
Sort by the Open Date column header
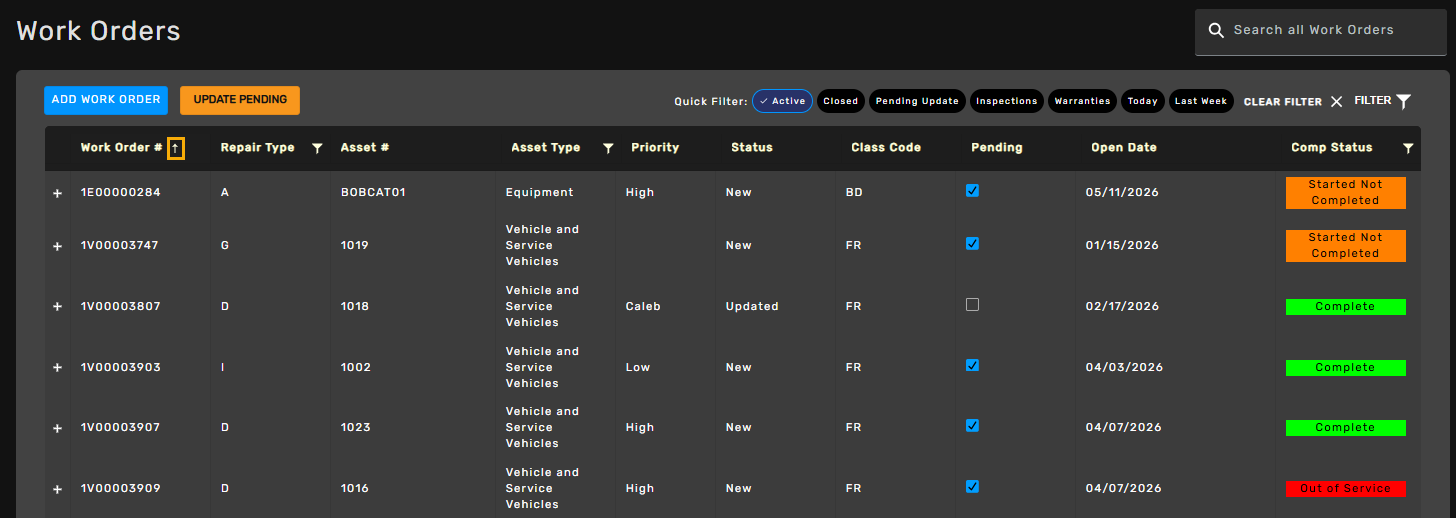[1124, 148]
